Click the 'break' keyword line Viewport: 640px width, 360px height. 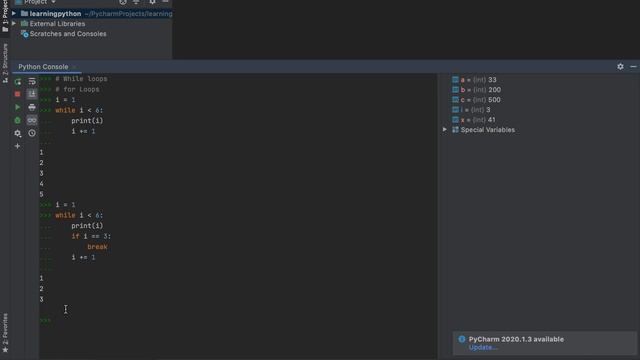pyautogui.click(x=97, y=247)
